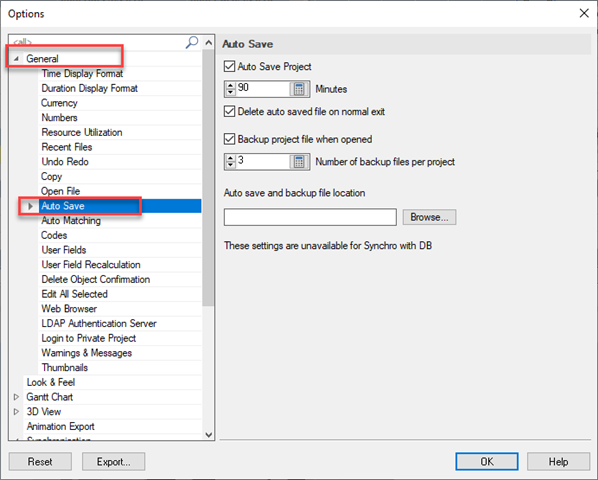Open calculator for auto save minutes
598x480 pixels.
(299, 89)
